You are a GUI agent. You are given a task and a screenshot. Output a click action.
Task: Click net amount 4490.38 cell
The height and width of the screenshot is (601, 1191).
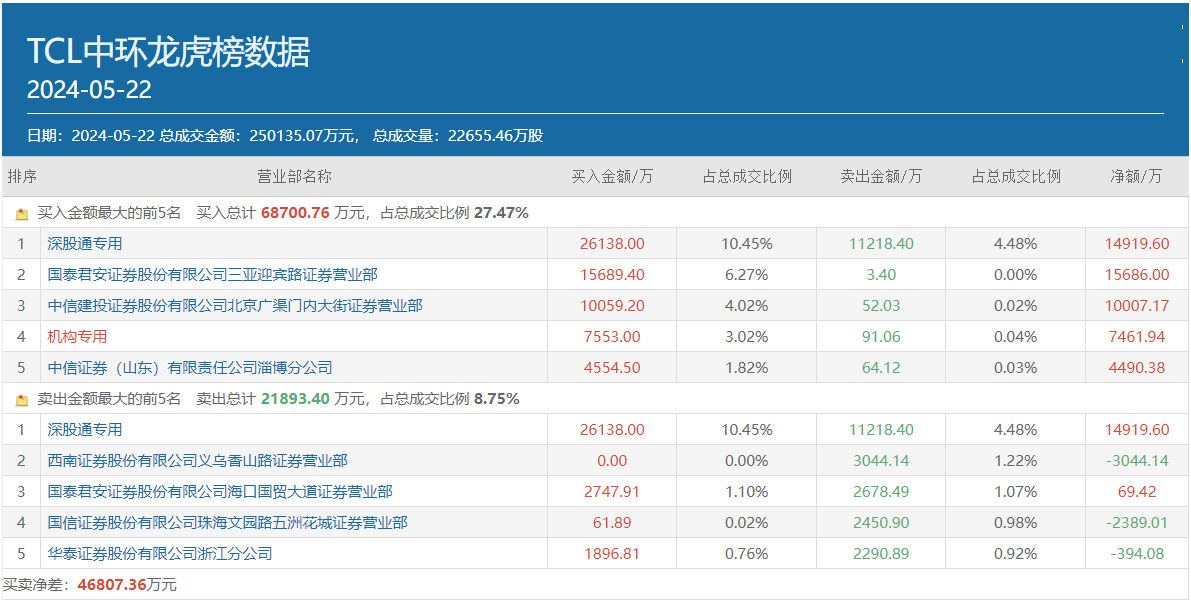click(x=1138, y=368)
